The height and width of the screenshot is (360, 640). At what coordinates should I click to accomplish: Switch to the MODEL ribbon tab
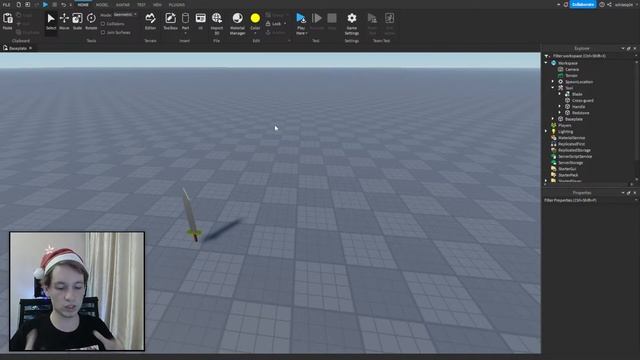[102, 4]
